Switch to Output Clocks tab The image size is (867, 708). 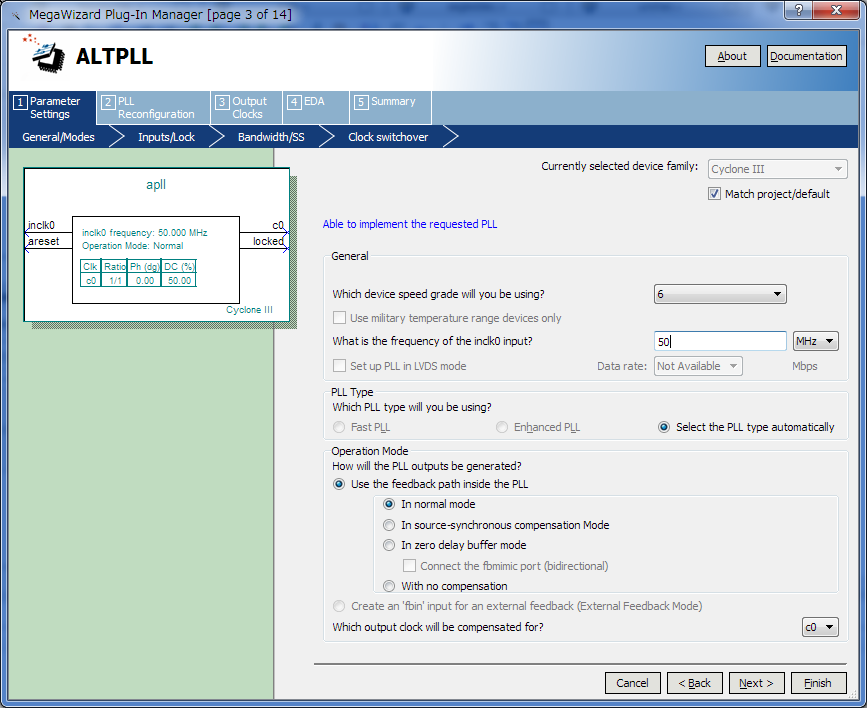coord(247,107)
